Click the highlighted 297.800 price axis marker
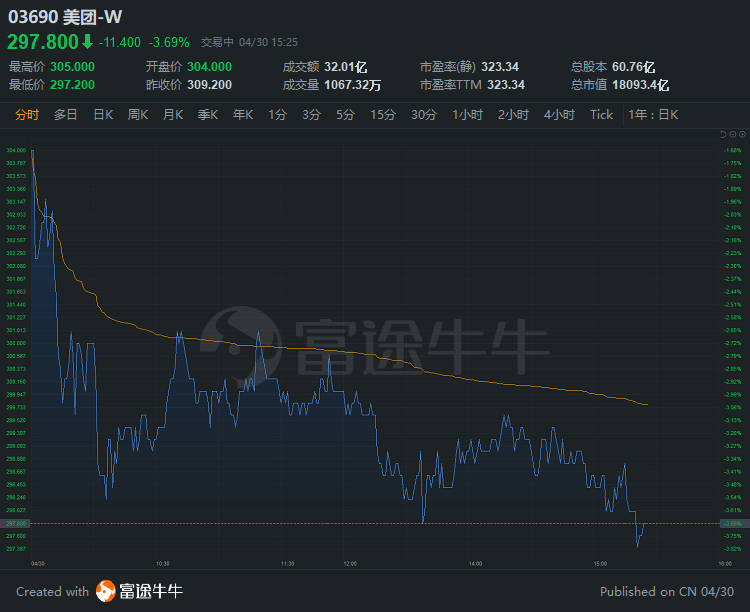The image size is (750, 612). 15,523
